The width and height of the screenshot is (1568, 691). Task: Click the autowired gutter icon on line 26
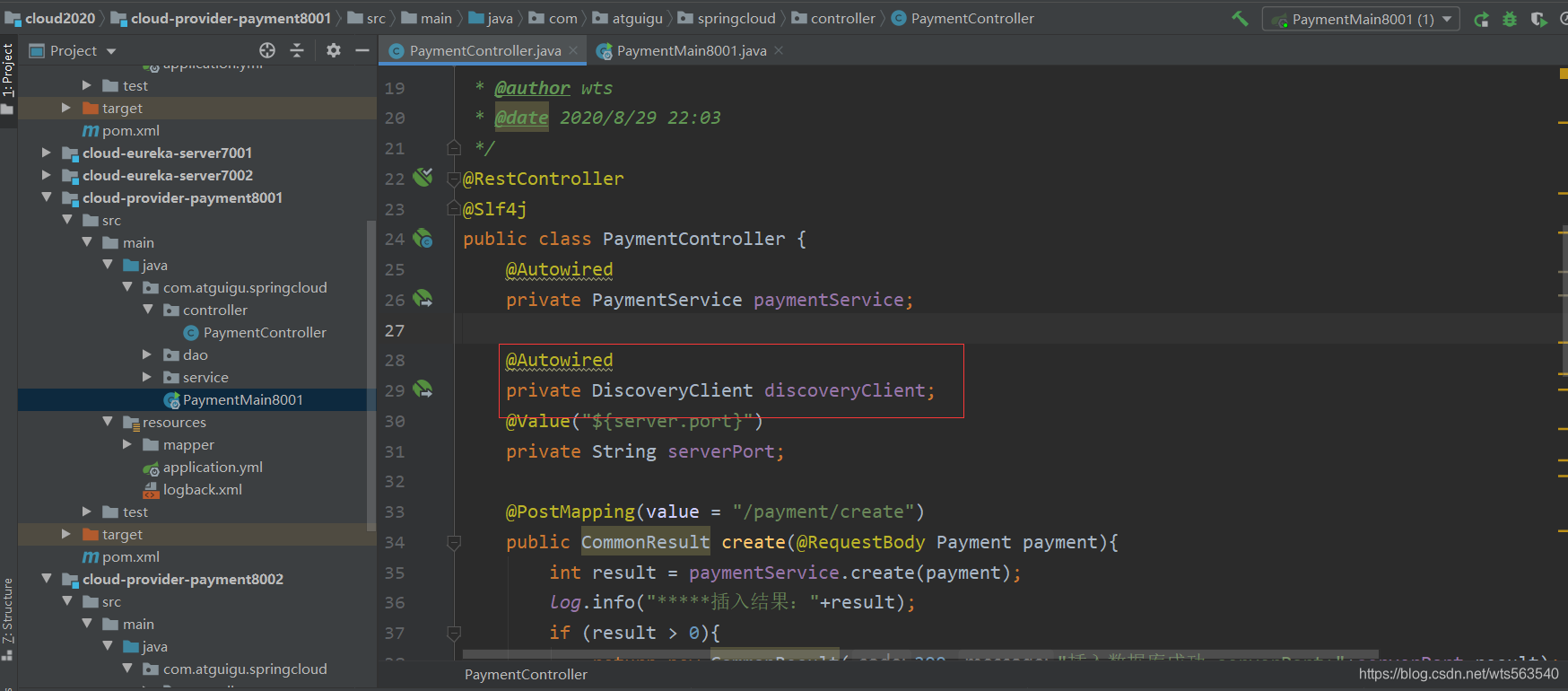[422, 299]
